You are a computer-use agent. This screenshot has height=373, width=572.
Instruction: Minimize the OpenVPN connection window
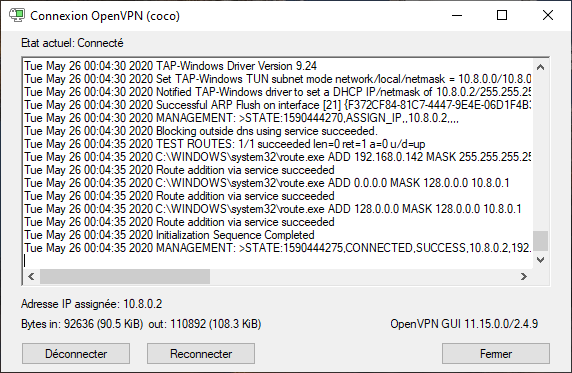(x=457, y=15)
